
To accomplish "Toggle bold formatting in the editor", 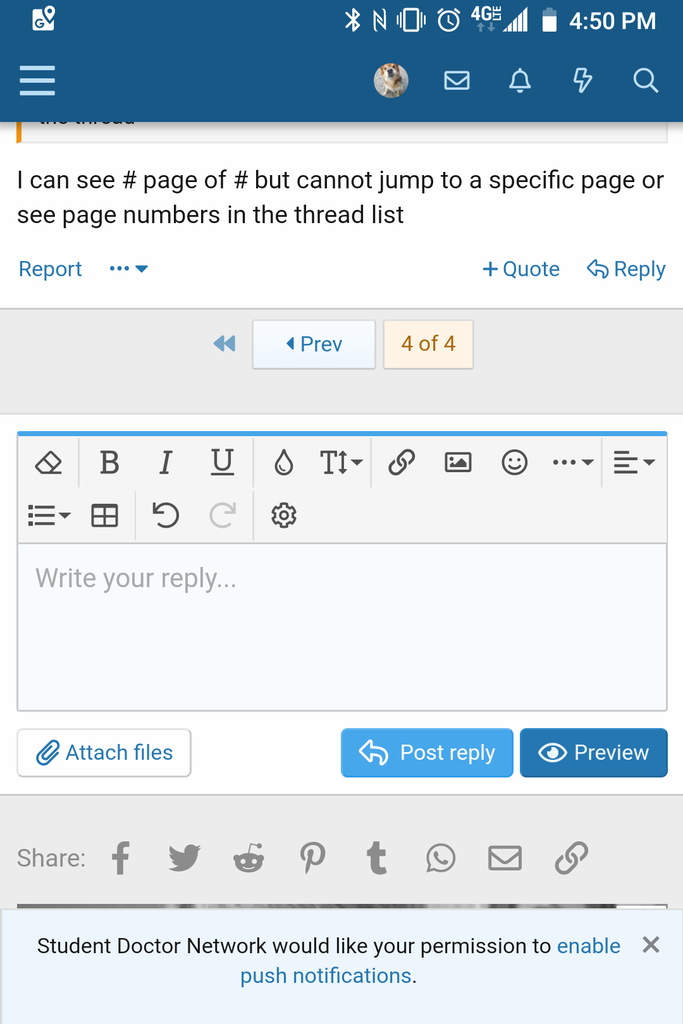I will click(109, 462).
